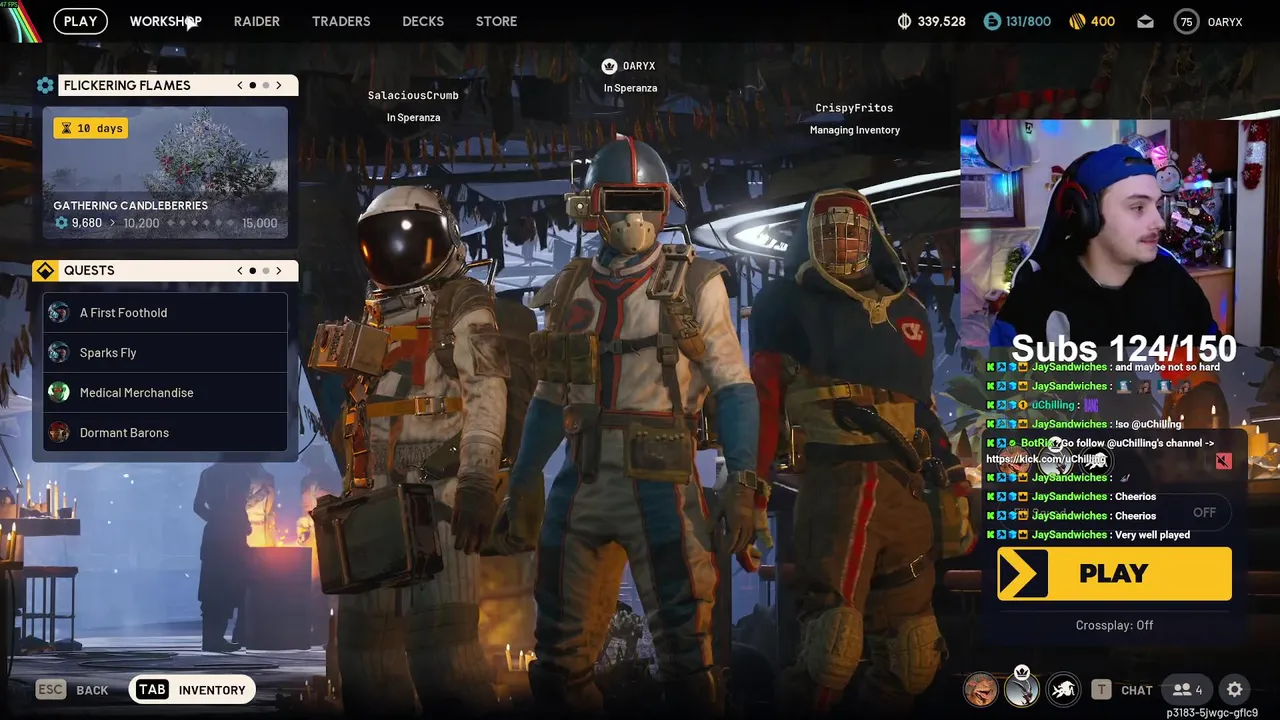Click the Dormant Barons quest giver icon

coord(60,433)
